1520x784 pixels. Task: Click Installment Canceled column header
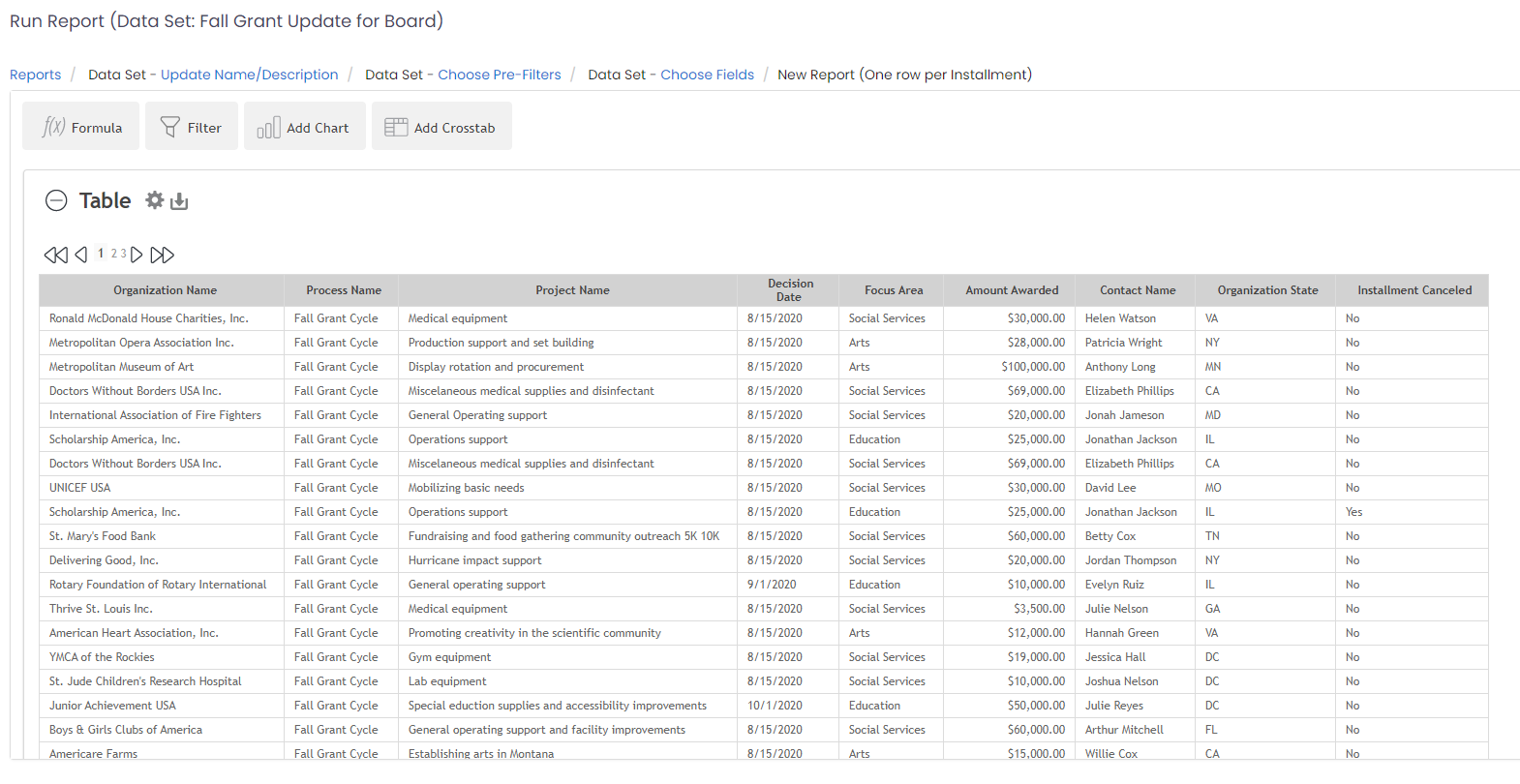pyautogui.click(x=1412, y=290)
